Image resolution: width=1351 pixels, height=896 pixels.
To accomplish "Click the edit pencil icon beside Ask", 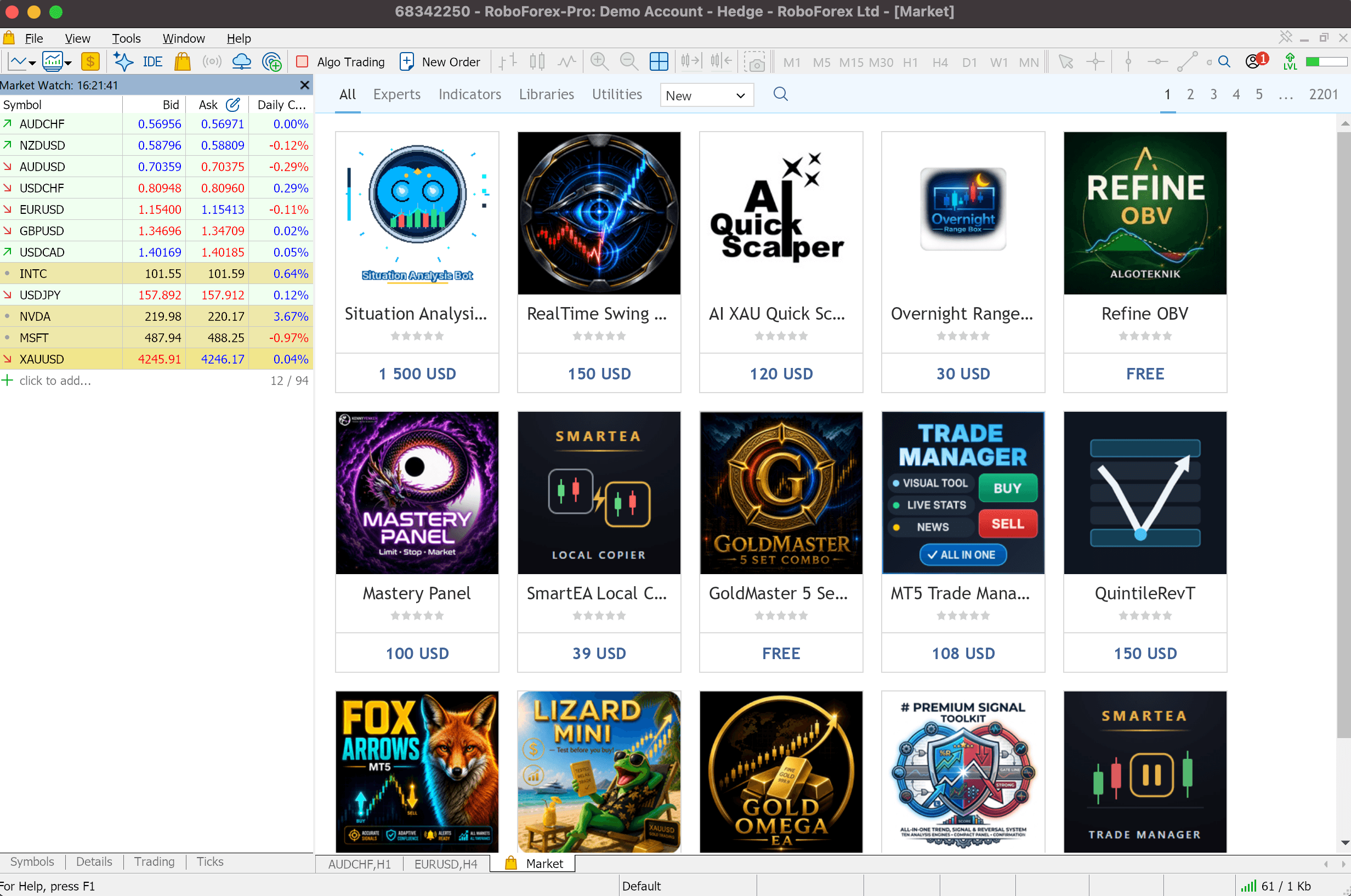I will click(233, 105).
